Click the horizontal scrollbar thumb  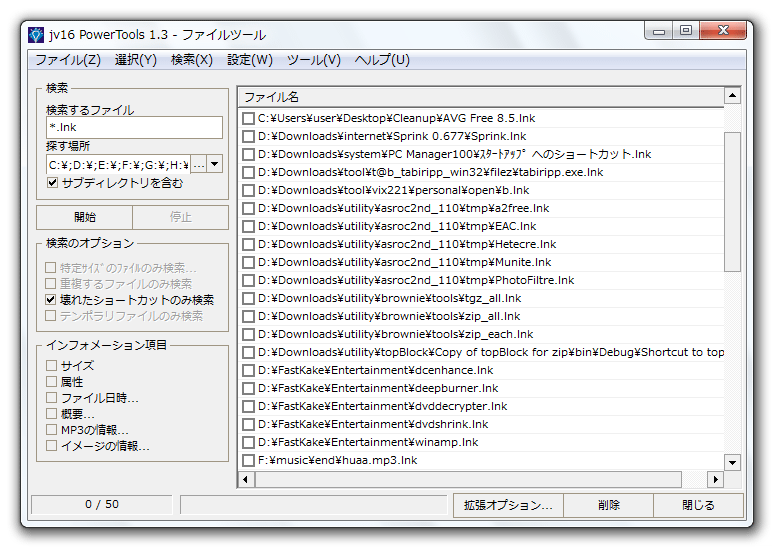click(x=468, y=480)
